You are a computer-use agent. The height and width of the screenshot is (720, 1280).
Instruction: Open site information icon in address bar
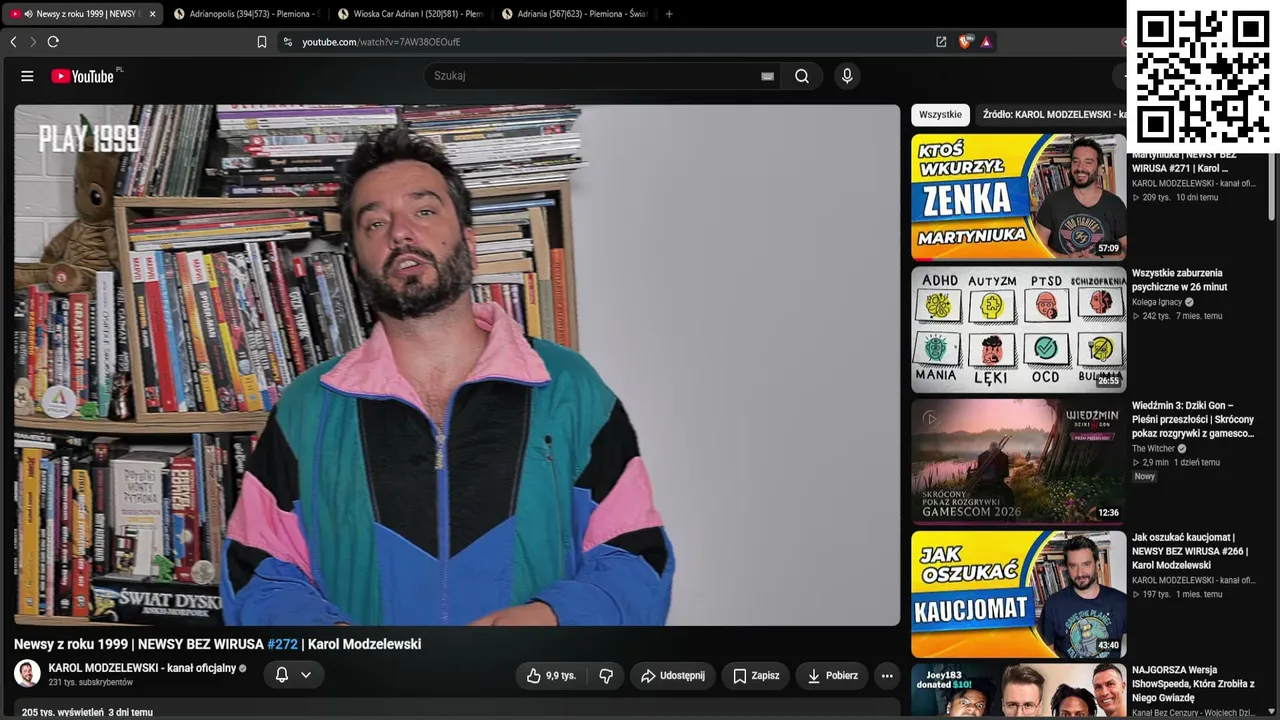coord(288,42)
